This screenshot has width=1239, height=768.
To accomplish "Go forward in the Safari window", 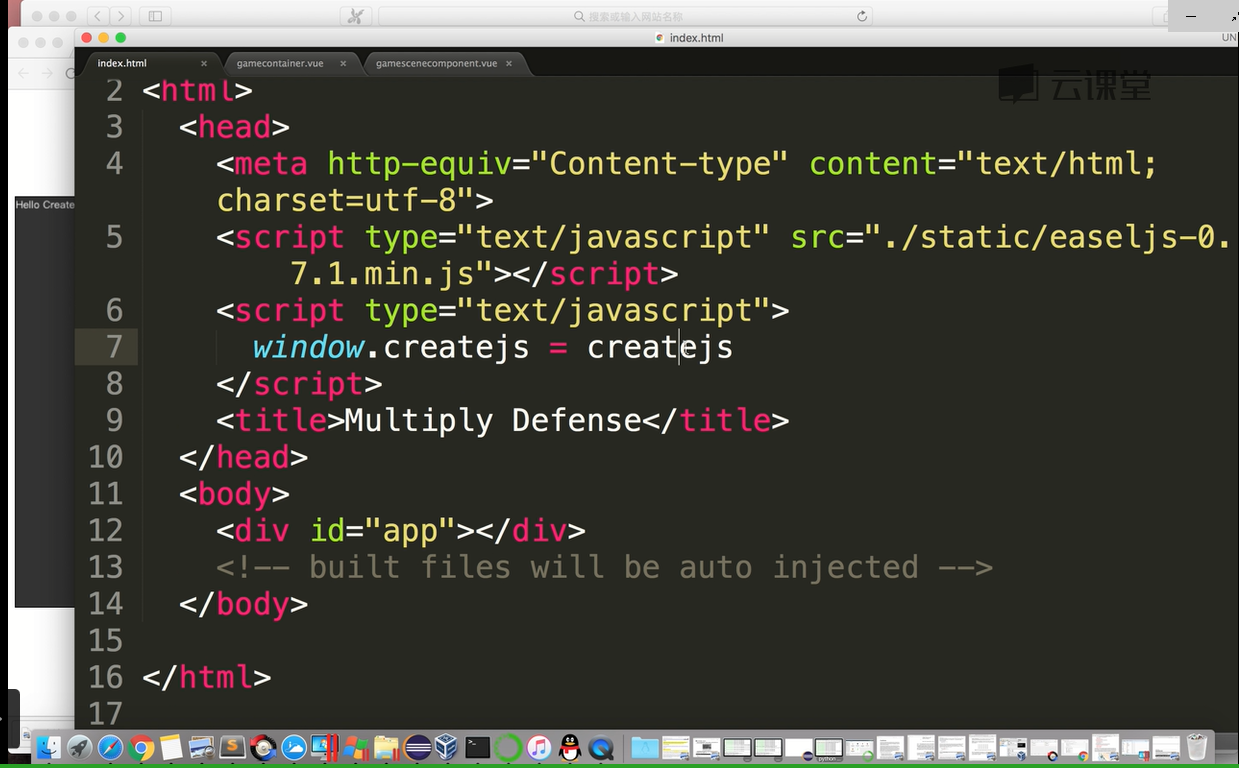I will click(121, 16).
